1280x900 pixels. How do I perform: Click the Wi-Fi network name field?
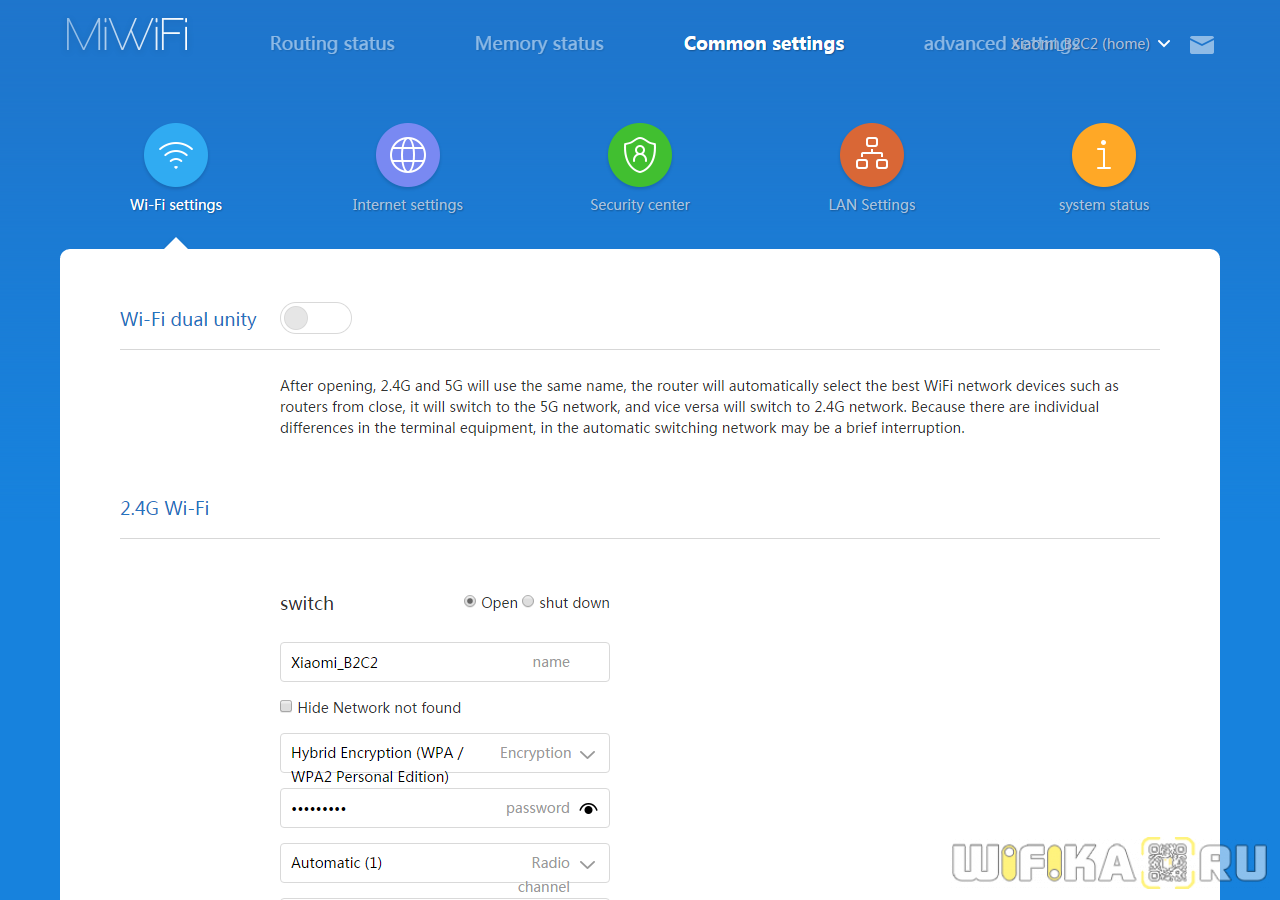coord(445,662)
